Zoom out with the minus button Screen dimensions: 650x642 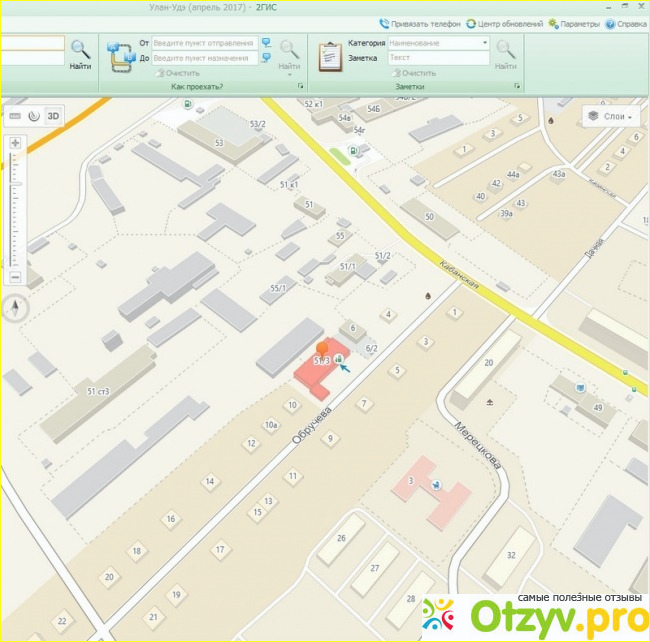(x=15, y=277)
